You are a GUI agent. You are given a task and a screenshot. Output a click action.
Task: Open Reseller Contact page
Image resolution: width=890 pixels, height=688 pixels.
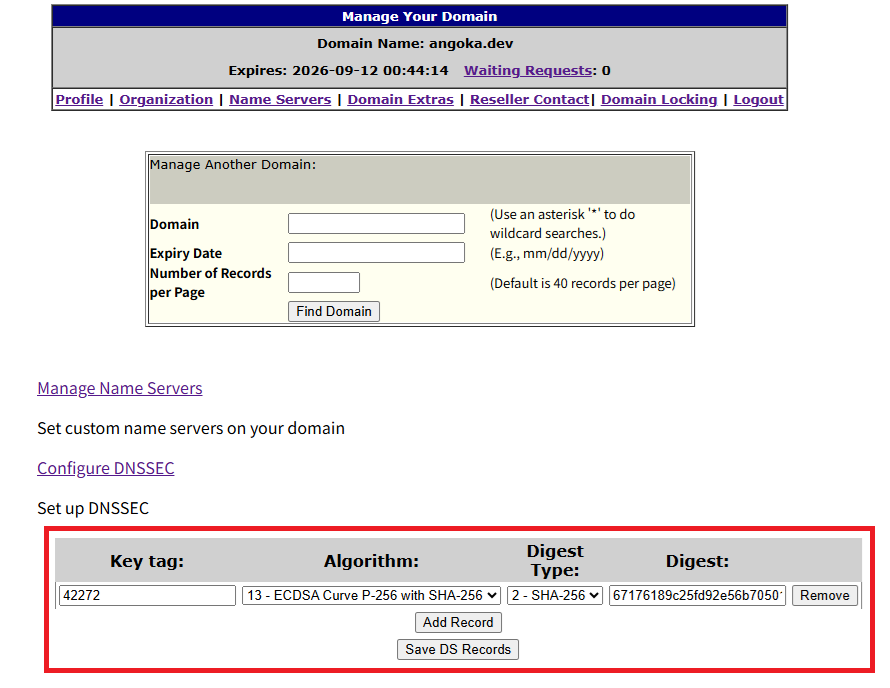[529, 99]
